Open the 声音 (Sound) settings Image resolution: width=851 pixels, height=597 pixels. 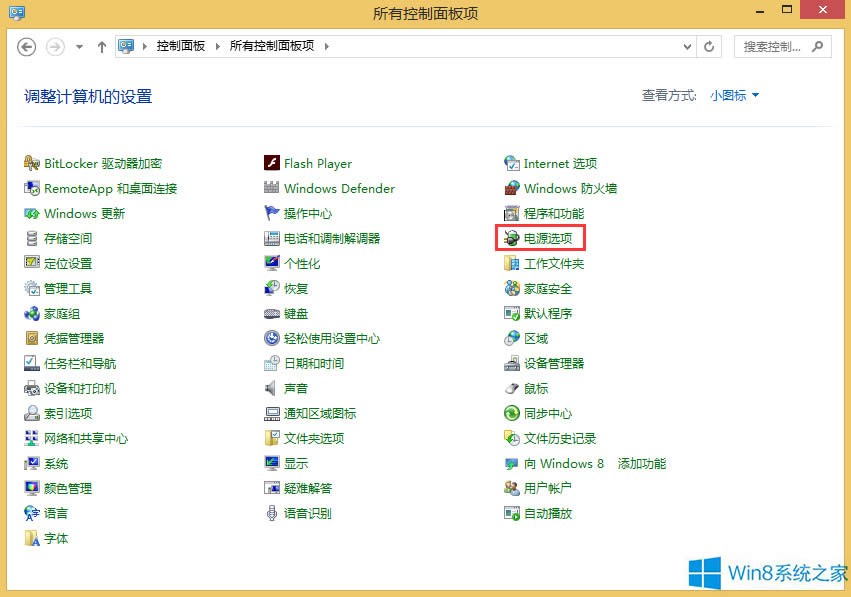[297, 388]
